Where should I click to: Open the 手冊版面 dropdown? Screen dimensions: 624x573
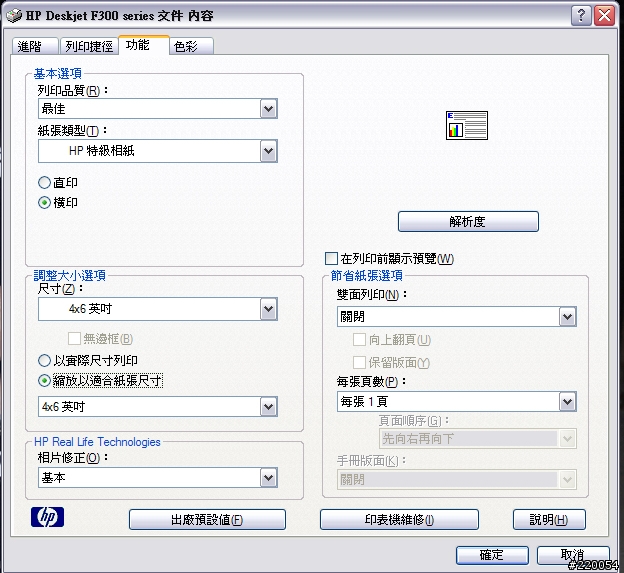point(456,479)
